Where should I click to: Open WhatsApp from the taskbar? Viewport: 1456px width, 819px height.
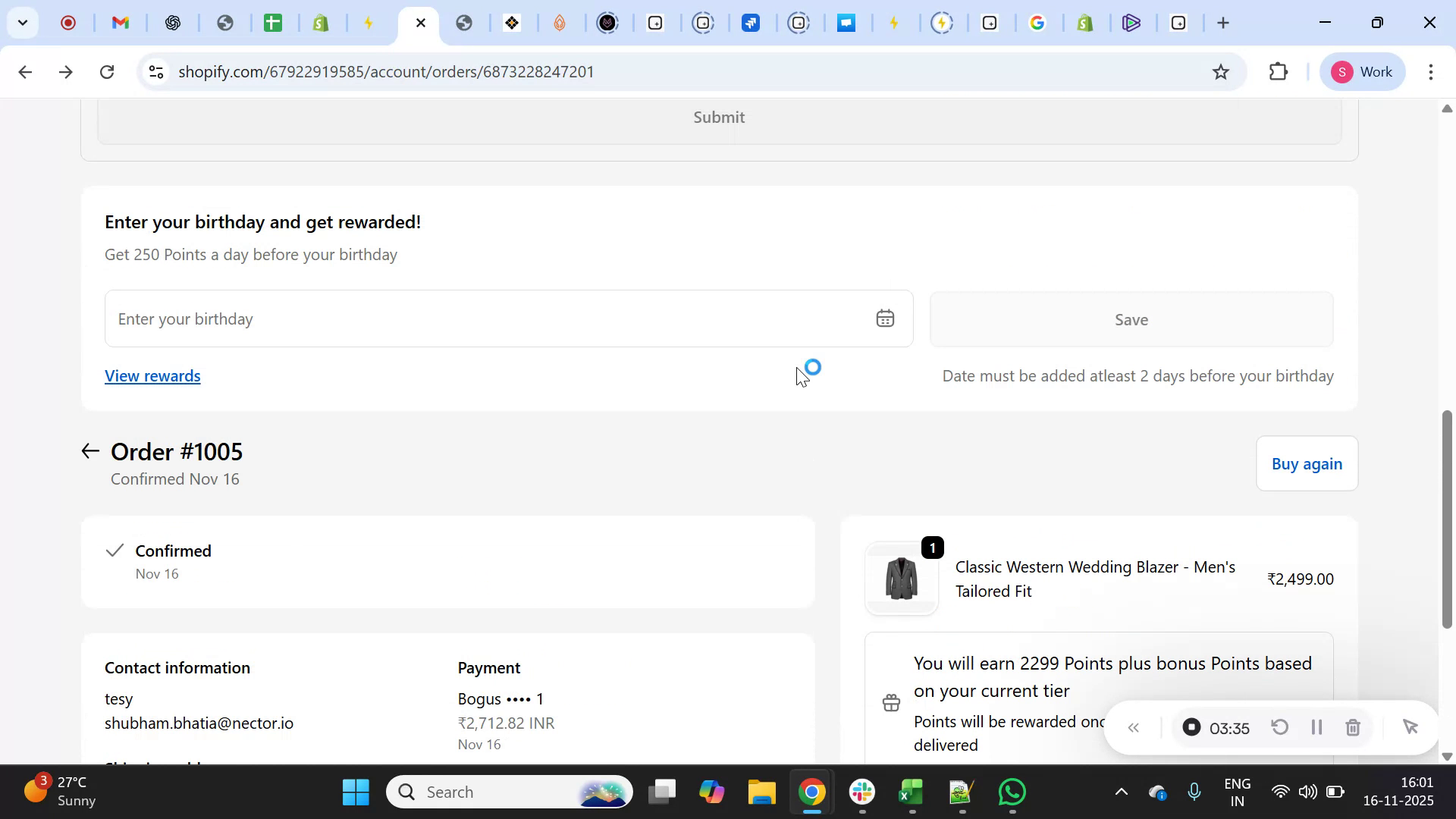tap(1012, 791)
